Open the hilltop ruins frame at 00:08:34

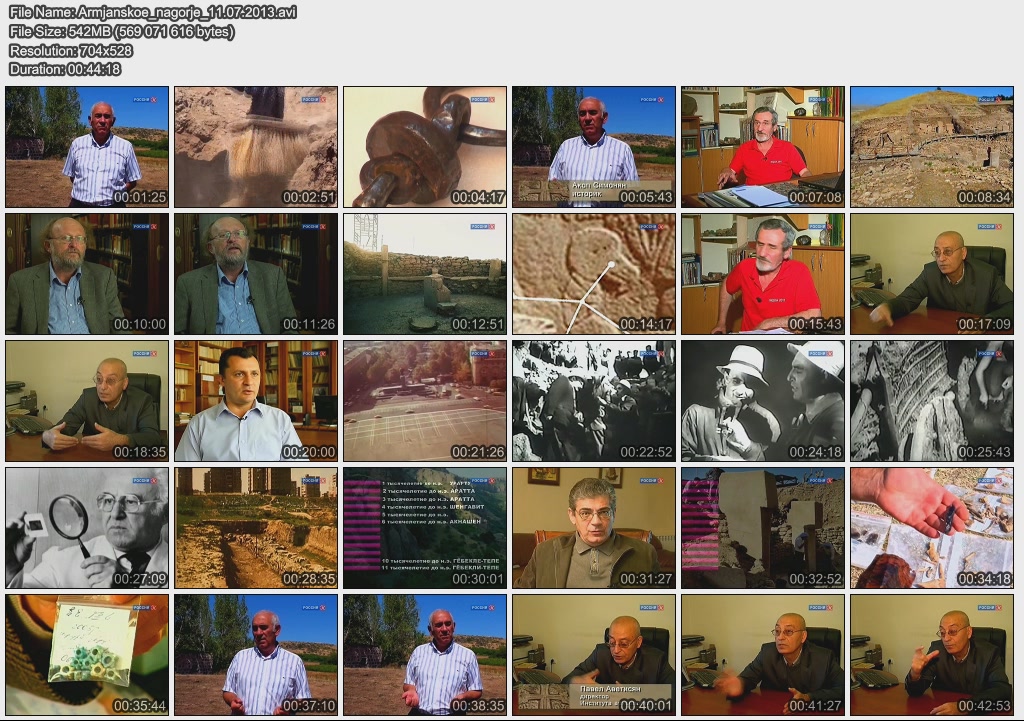932,146
